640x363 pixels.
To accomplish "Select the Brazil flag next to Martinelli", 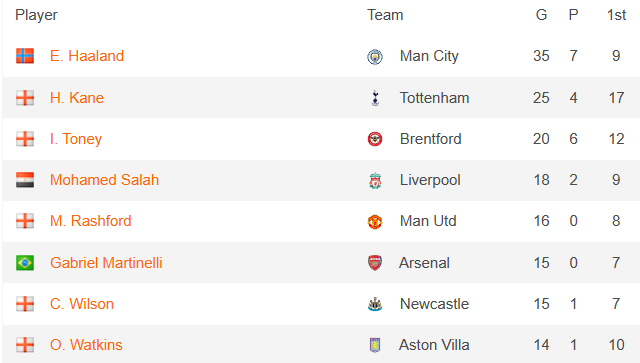I will [25, 263].
